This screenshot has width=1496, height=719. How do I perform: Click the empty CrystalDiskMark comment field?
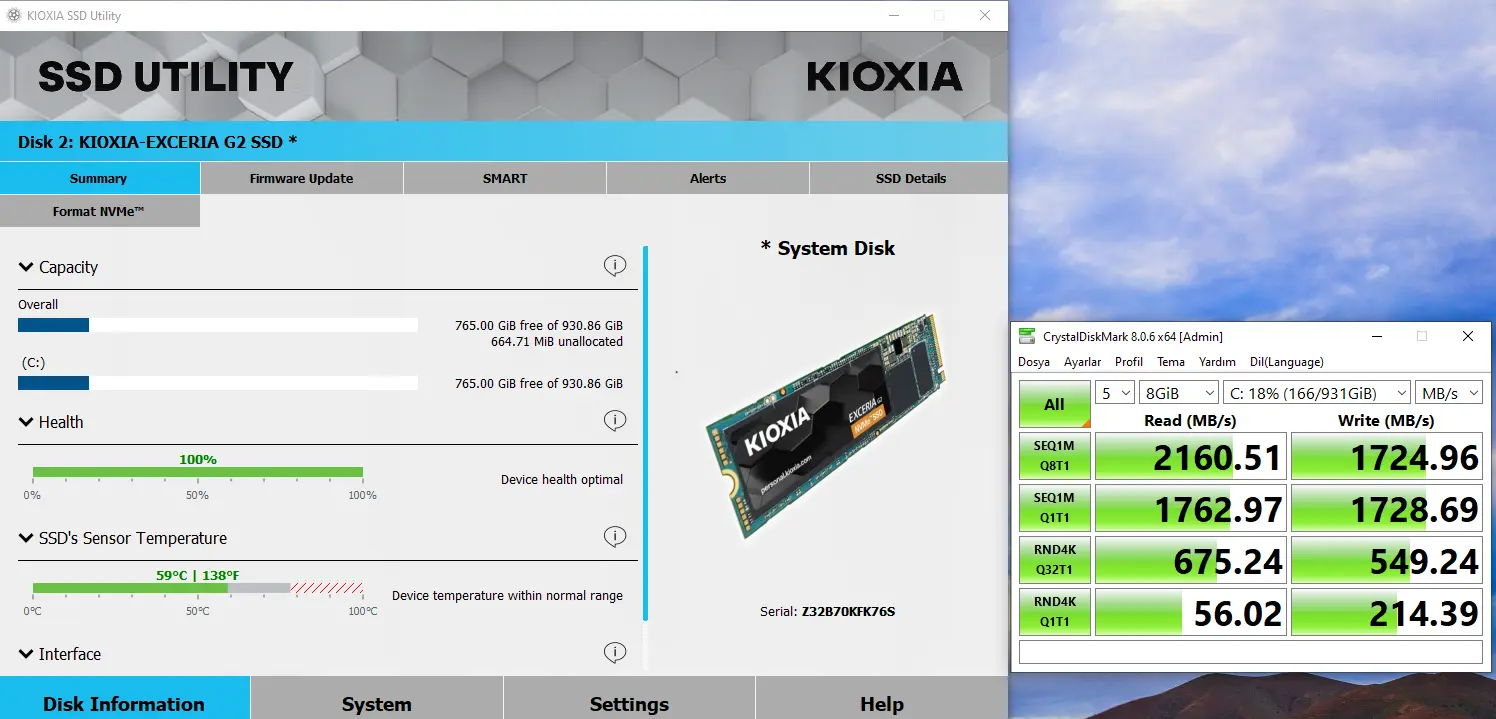point(1250,652)
